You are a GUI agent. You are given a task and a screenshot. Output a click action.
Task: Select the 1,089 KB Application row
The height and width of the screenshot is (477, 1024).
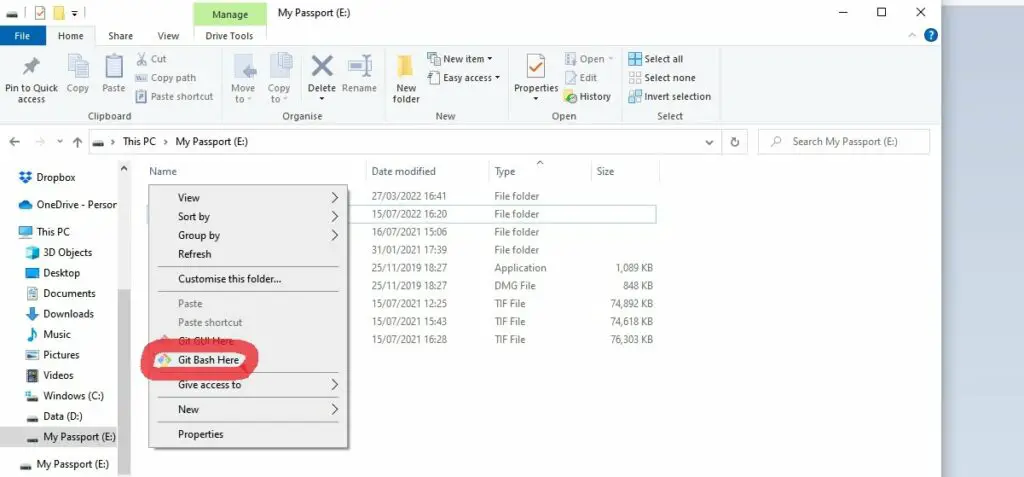coord(401,268)
